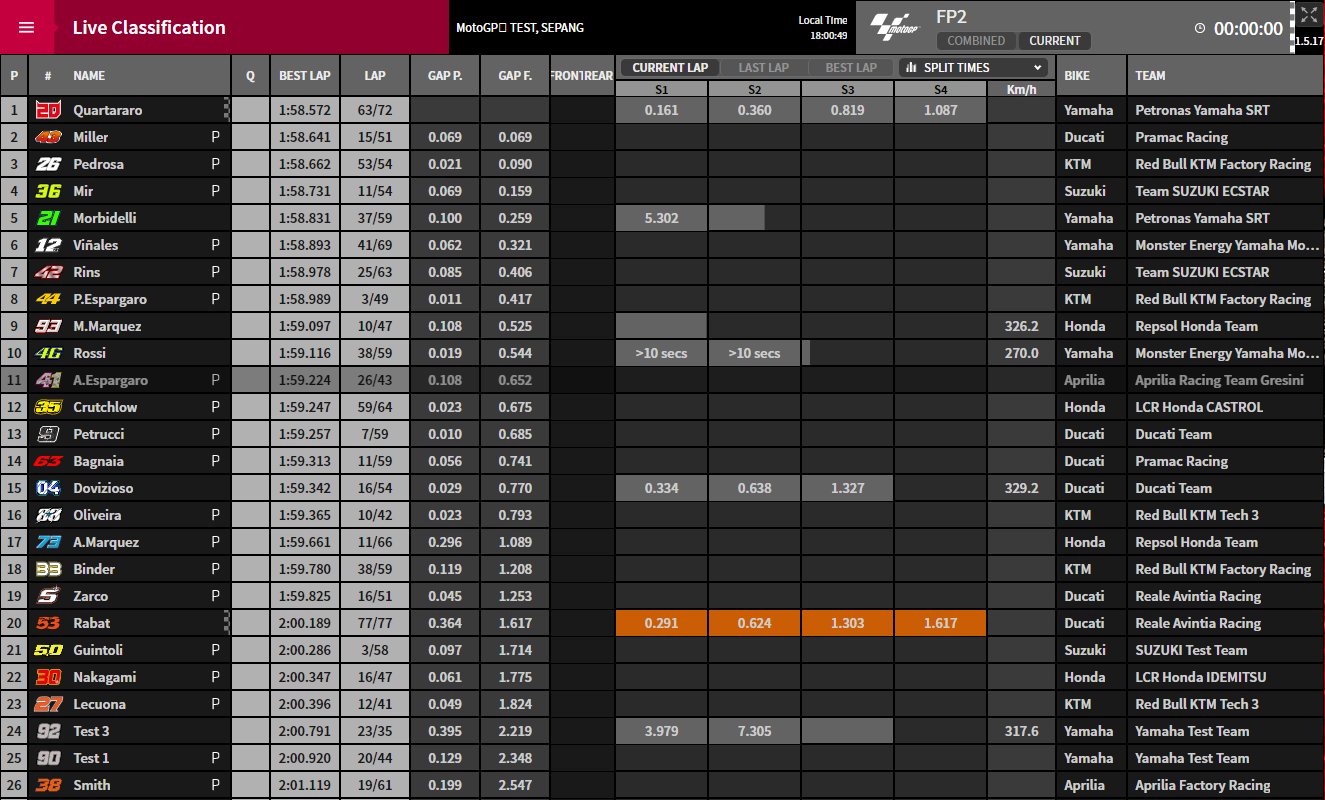Click the BIKE column header
The height and width of the screenshot is (800, 1325).
click(x=1092, y=75)
